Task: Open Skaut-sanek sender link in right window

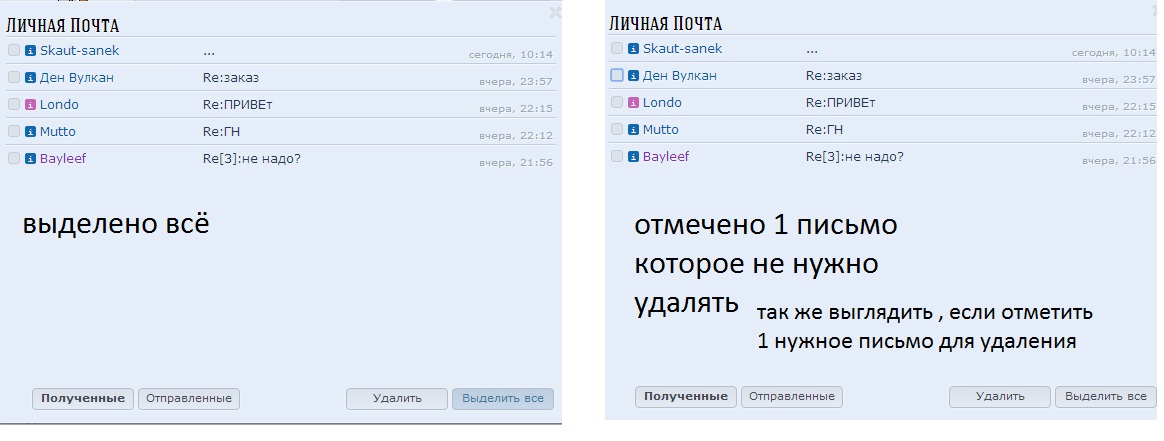Action: (682, 48)
